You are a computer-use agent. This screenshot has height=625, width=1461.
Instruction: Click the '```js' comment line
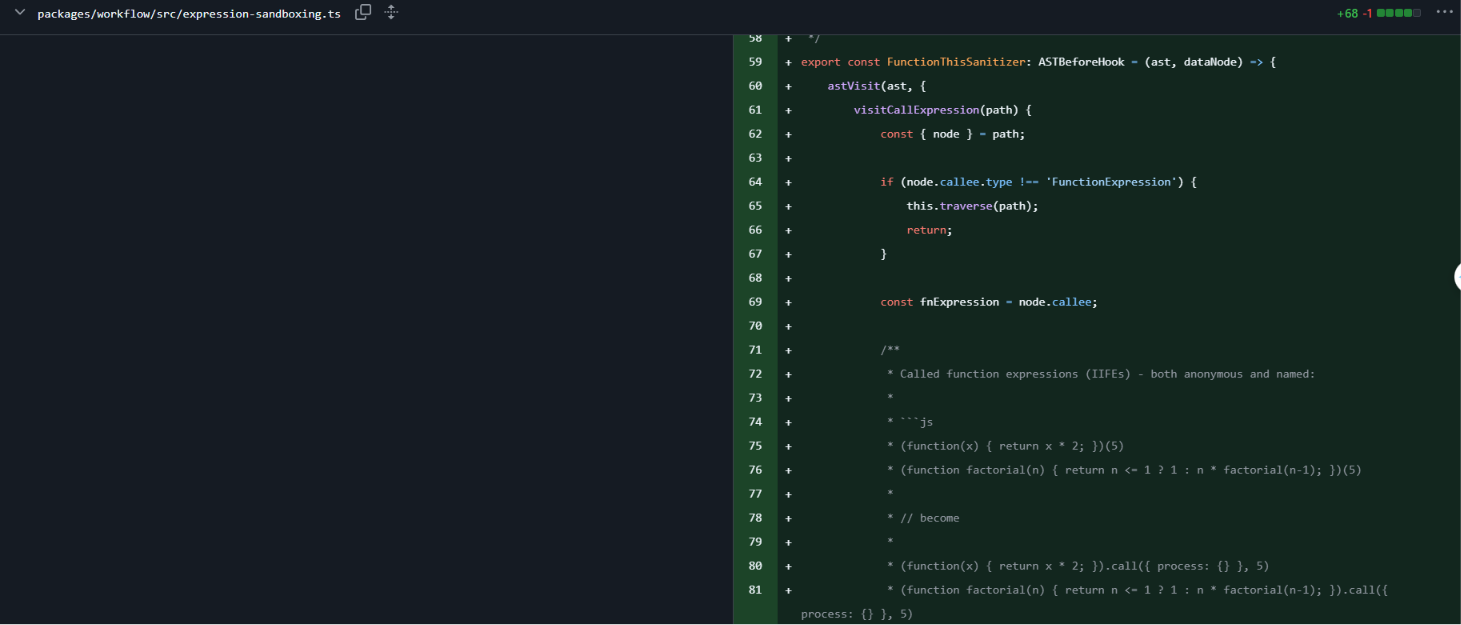pyautogui.click(x=910, y=422)
